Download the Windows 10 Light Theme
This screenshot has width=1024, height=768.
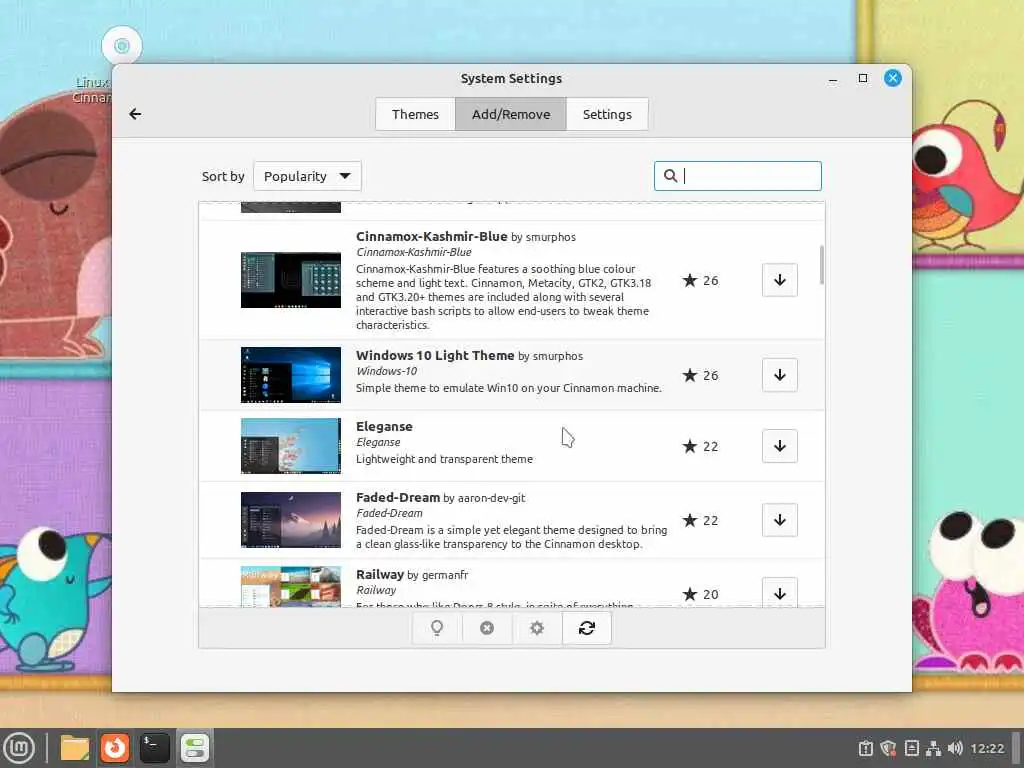(780, 375)
